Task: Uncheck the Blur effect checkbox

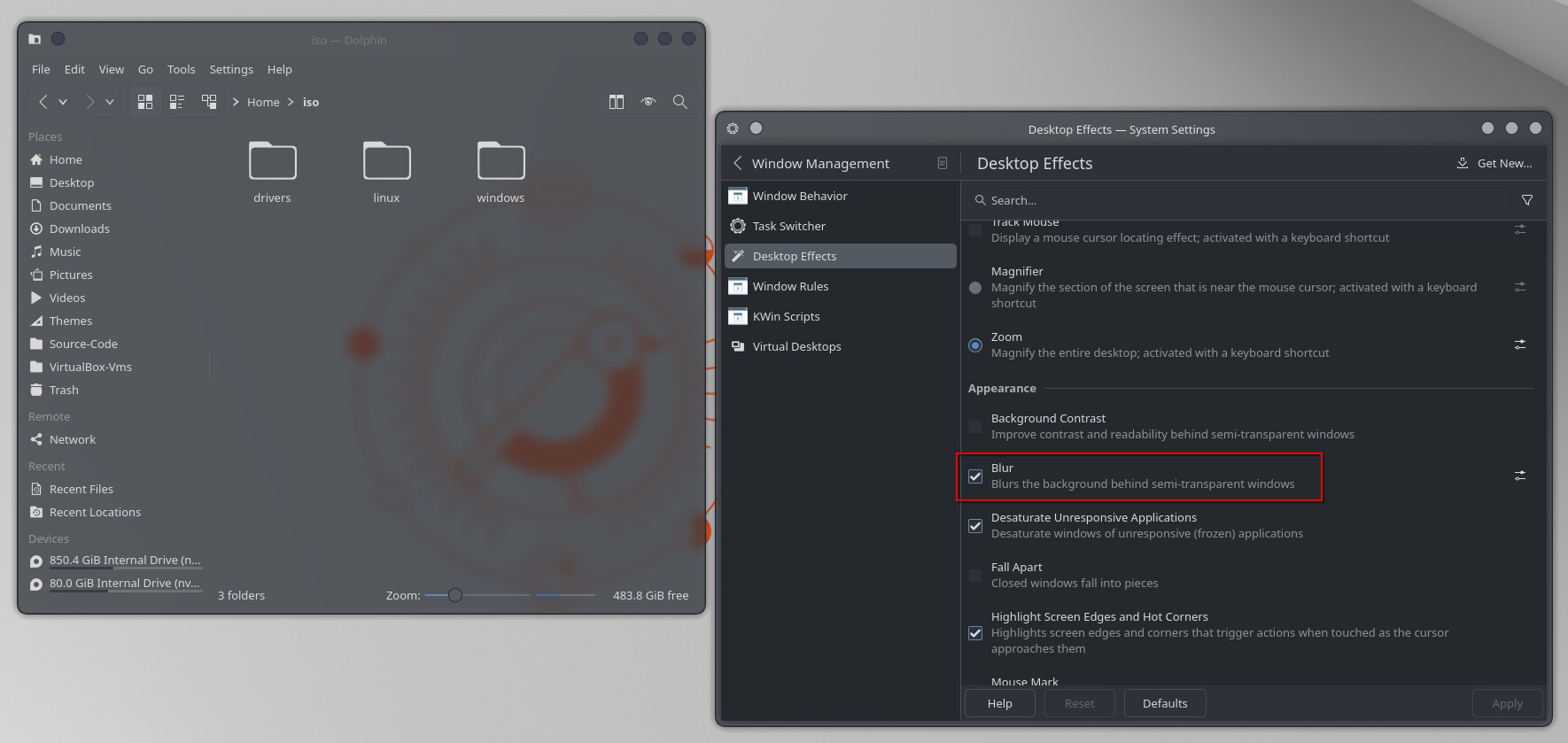Action: tap(975, 476)
